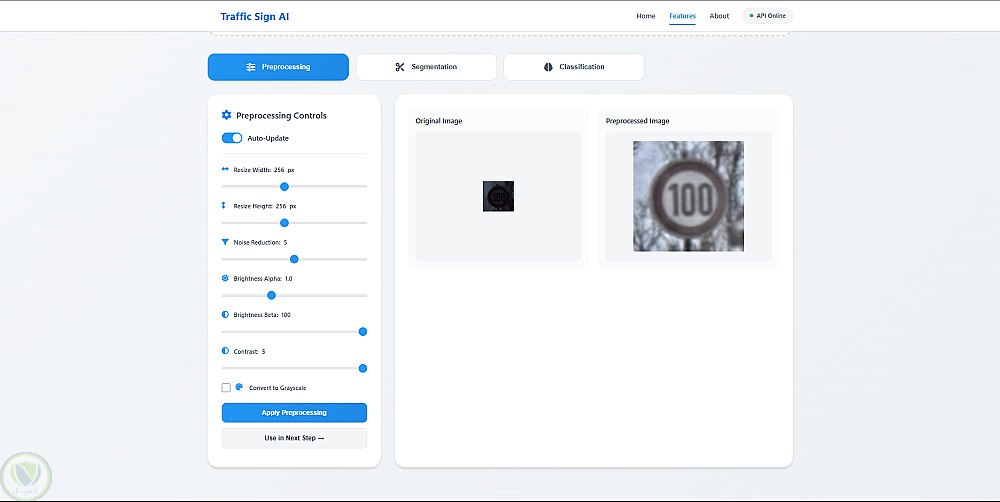Click the Resize Width slider handle
This screenshot has height=502, width=1000.
point(284,186)
